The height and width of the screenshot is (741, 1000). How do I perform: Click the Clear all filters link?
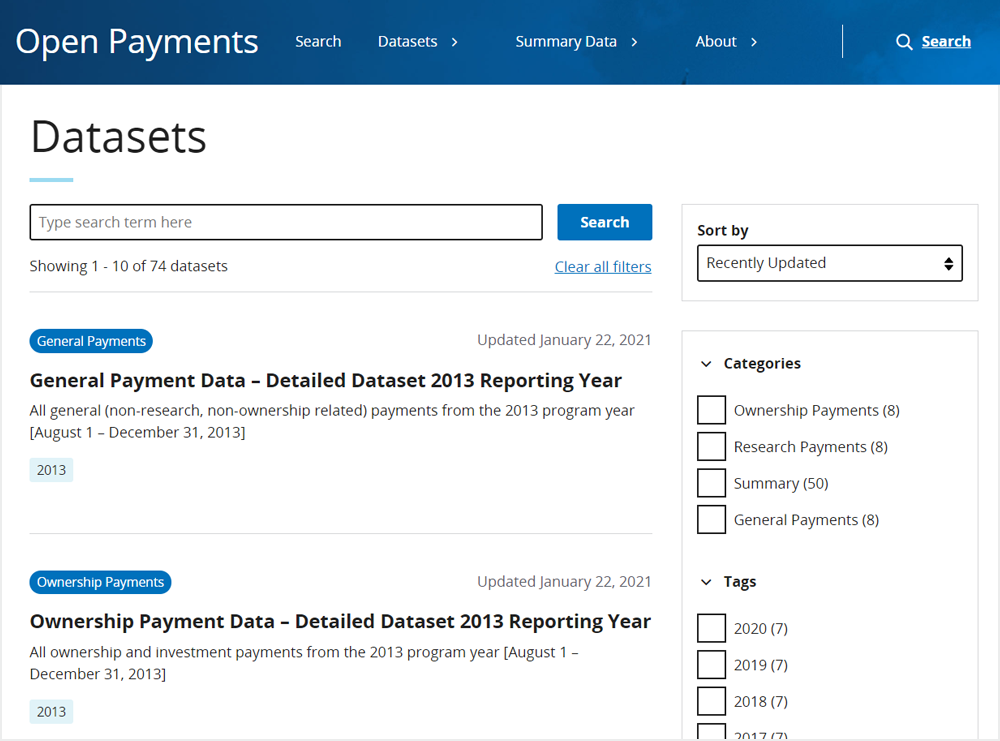[x=603, y=267]
